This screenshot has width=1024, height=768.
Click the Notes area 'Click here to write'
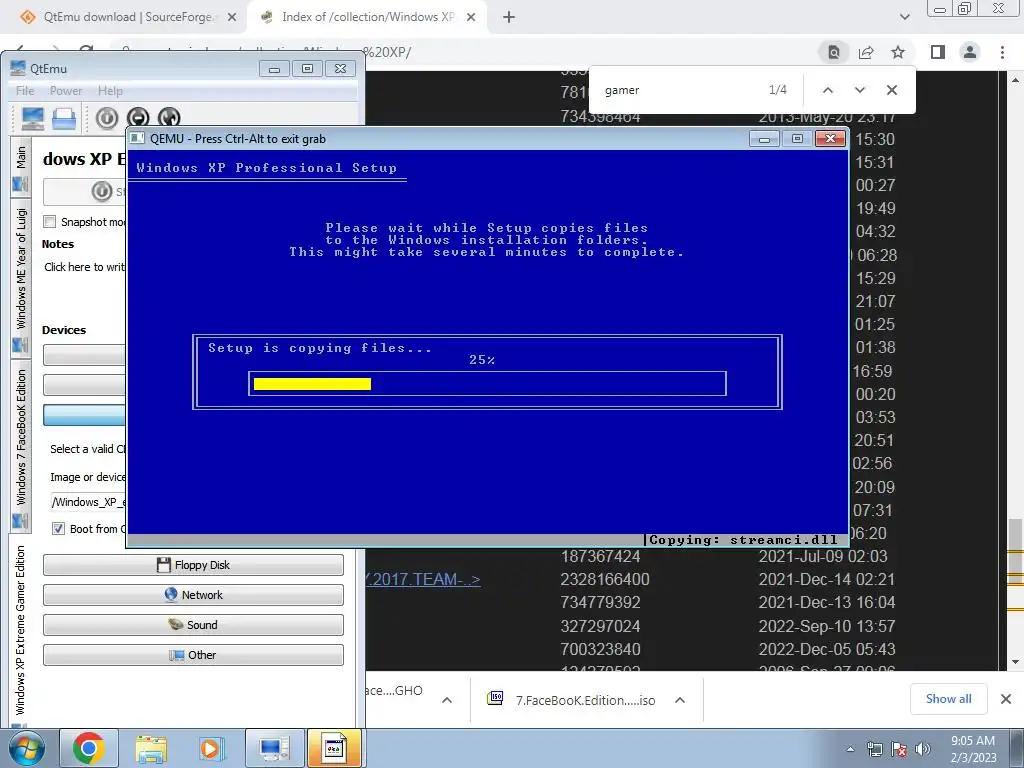pyautogui.click(x=84, y=266)
